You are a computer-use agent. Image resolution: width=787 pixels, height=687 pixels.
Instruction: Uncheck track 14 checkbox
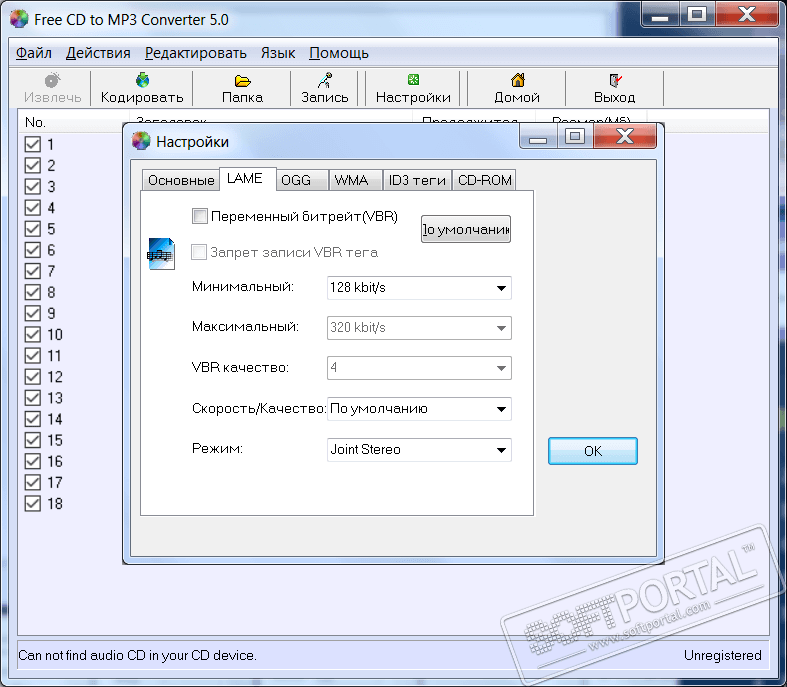pos(33,419)
